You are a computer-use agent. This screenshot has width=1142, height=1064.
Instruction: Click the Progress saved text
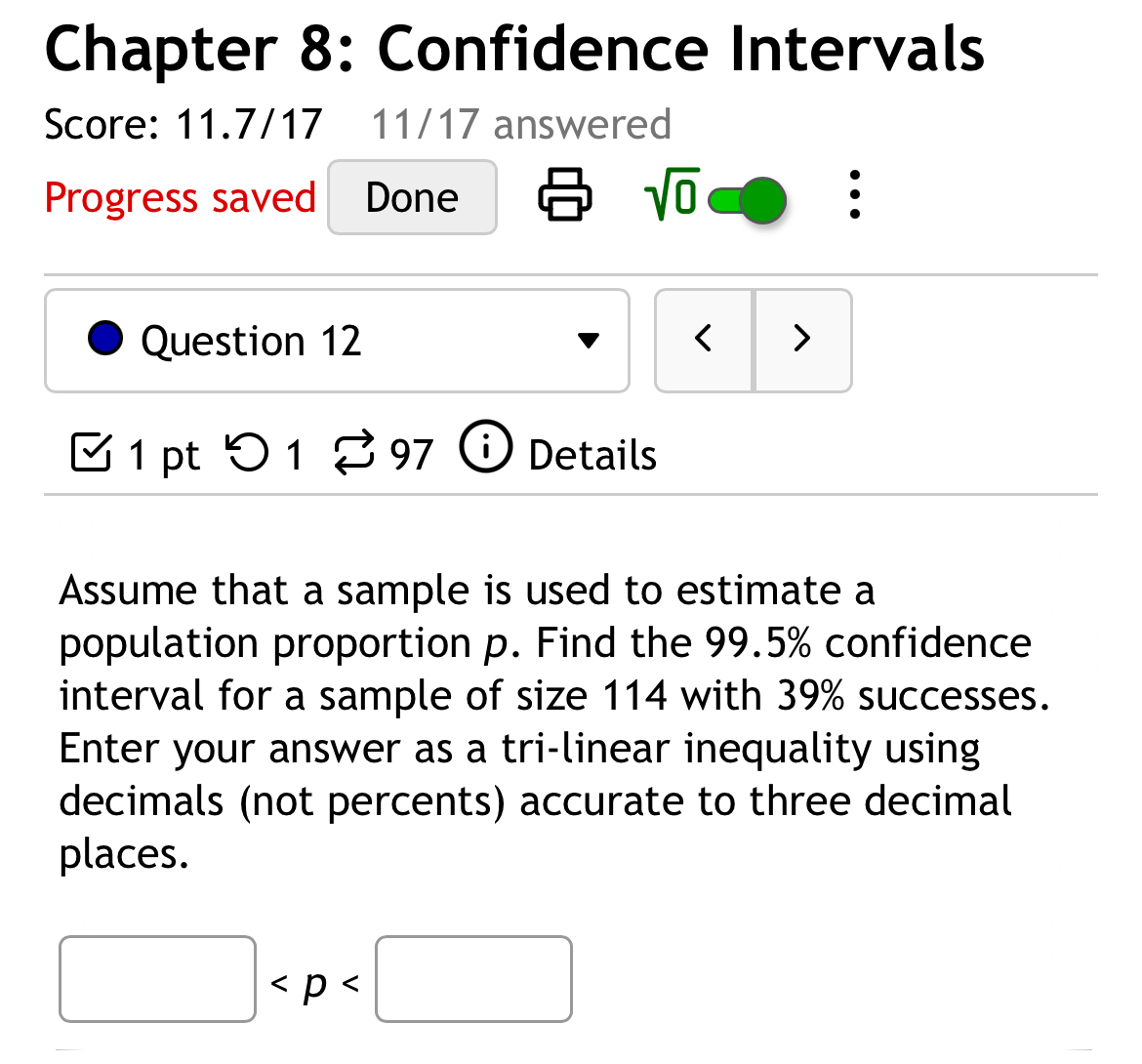point(180,197)
